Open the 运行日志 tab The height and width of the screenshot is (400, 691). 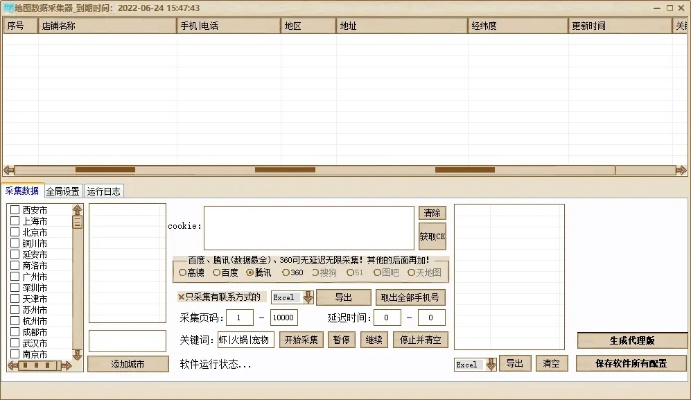pos(104,191)
